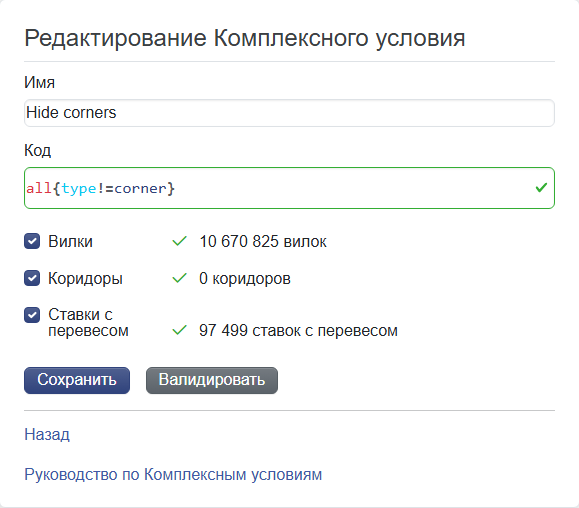Go back via the Назад link
This screenshot has width=579, height=508.
pyautogui.click(x=47, y=435)
